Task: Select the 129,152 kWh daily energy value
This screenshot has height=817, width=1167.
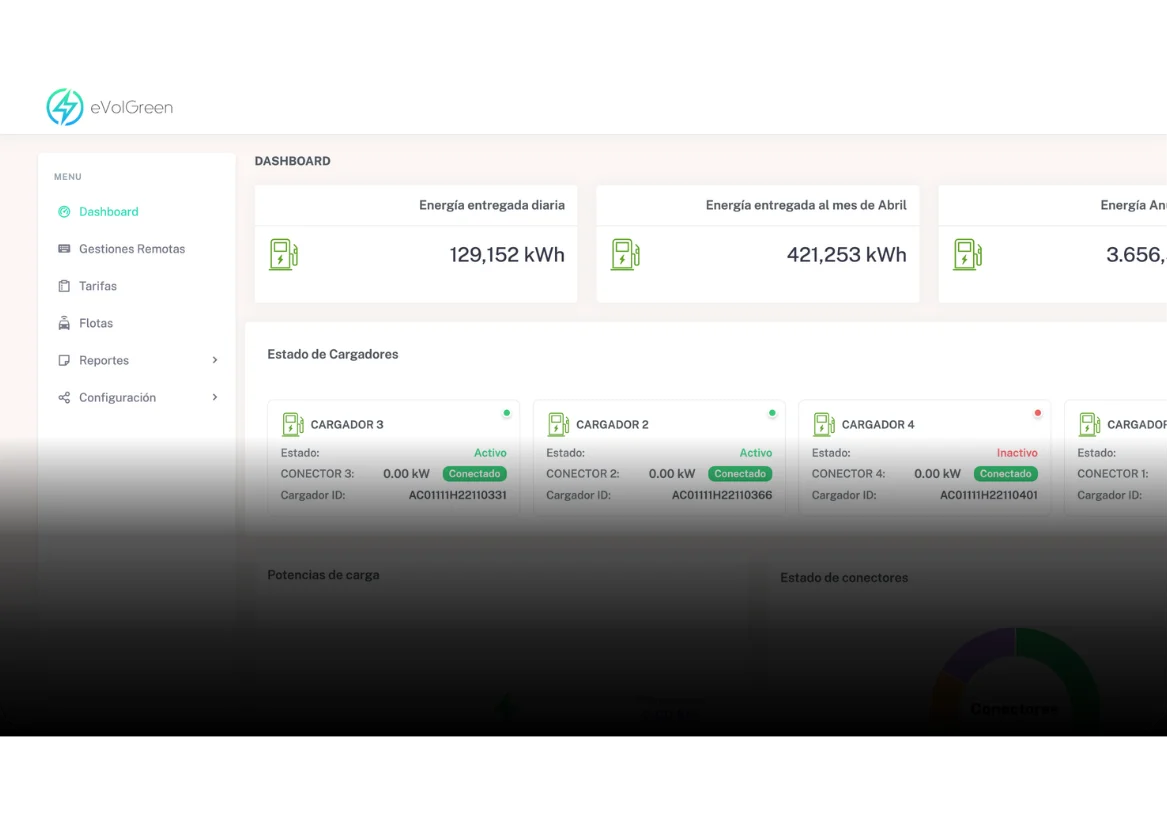Action: (x=507, y=254)
